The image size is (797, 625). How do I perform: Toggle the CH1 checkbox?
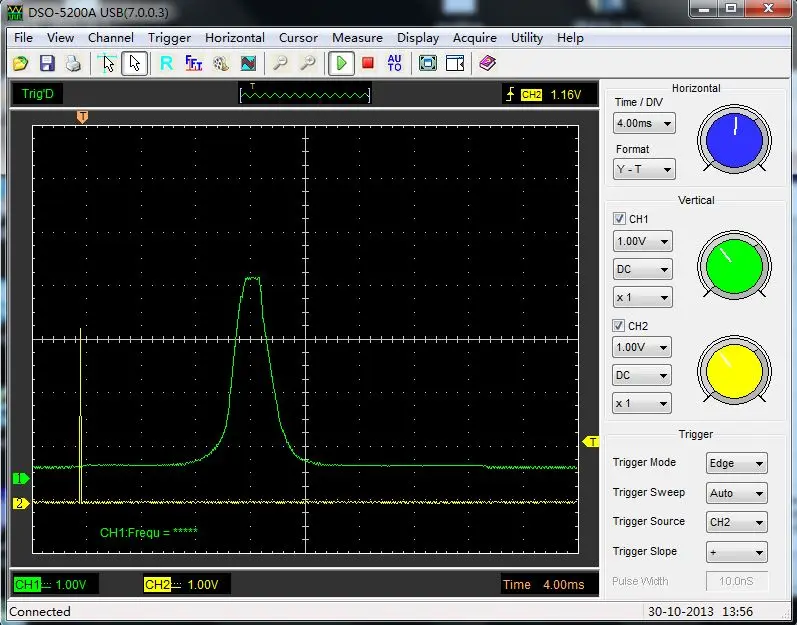point(620,218)
